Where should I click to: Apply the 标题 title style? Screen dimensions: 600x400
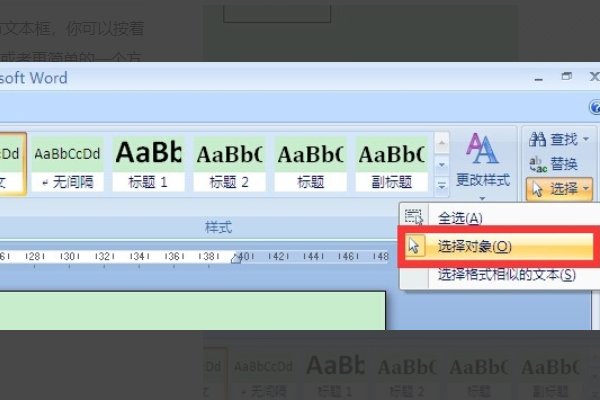pyautogui.click(x=310, y=165)
